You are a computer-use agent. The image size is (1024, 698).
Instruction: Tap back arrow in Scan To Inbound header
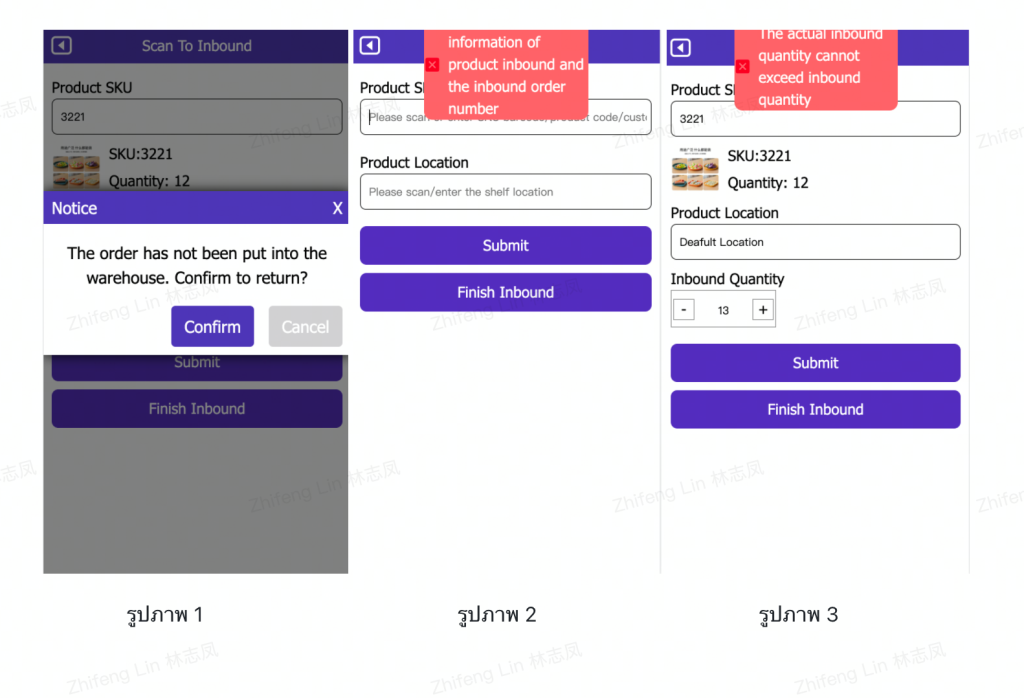[x=61, y=46]
